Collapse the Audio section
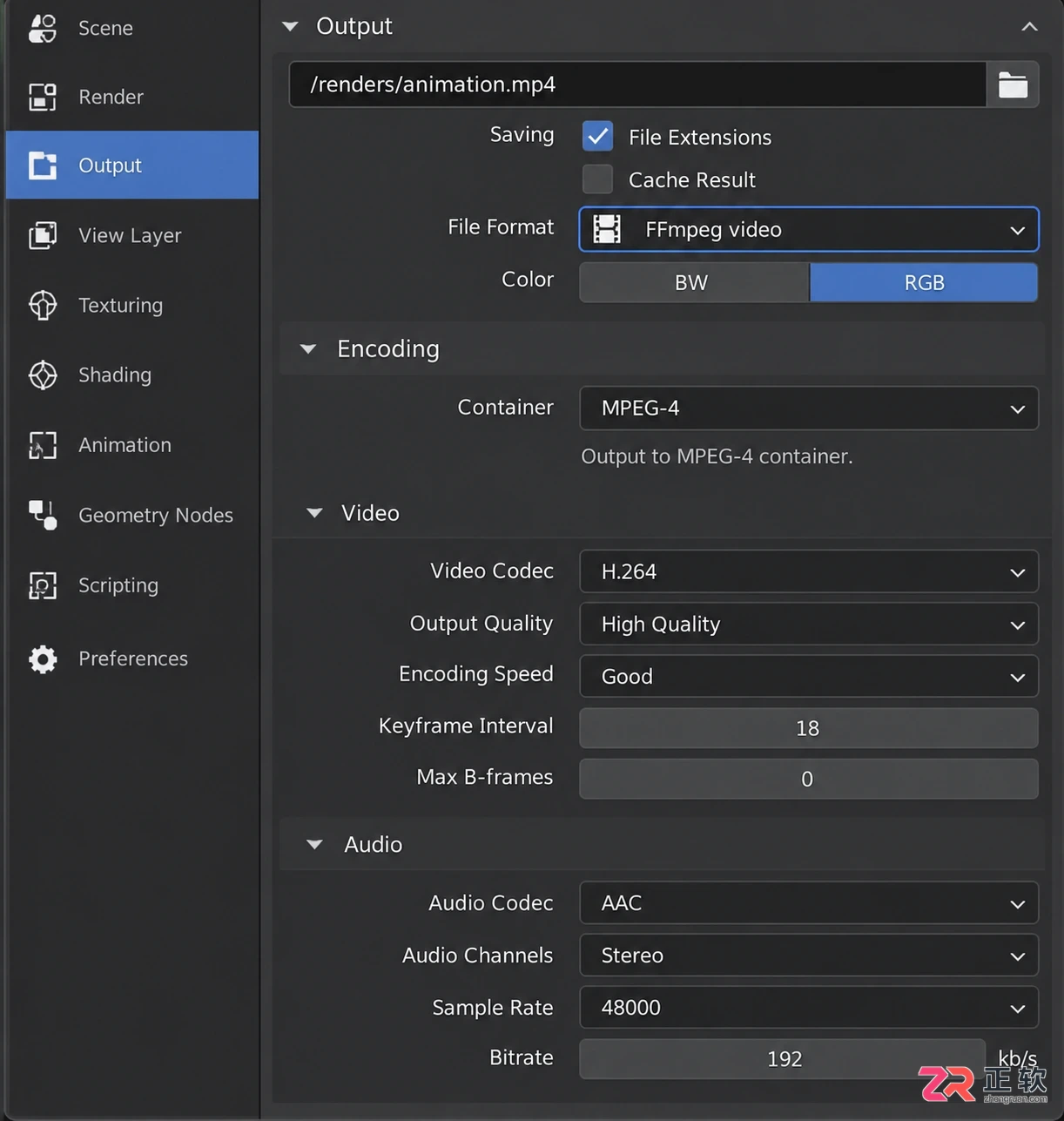This screenshot has width=1064, height=1121. [314, 844]
